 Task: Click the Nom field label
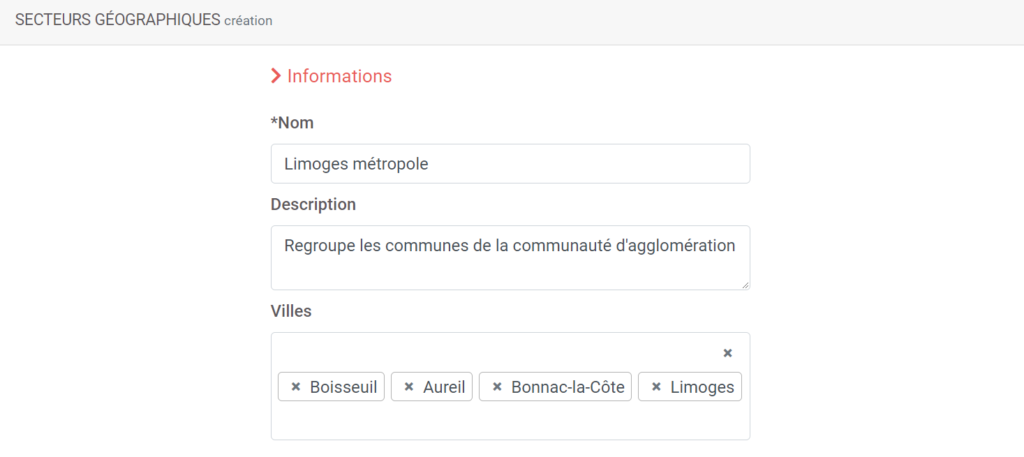pos(292,123)
